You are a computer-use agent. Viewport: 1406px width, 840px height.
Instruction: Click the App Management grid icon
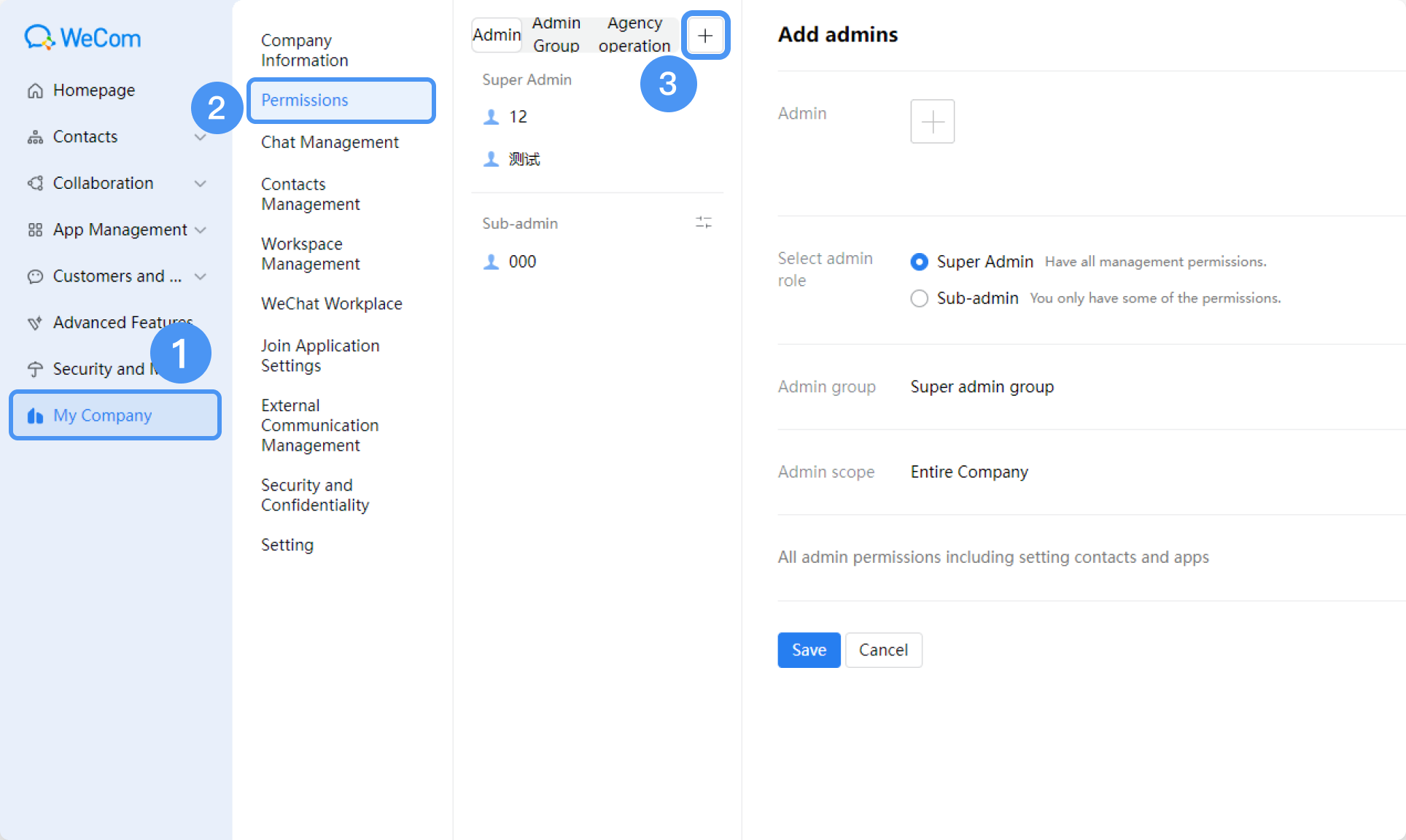pyautogui.click(x=35, y=230)
